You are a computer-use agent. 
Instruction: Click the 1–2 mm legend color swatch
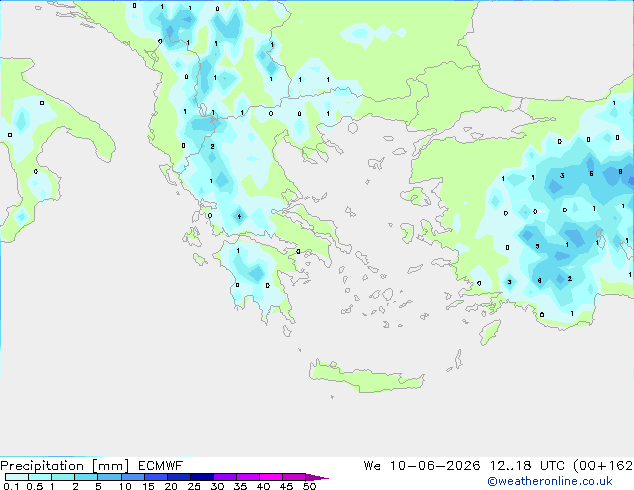(63, 477)
